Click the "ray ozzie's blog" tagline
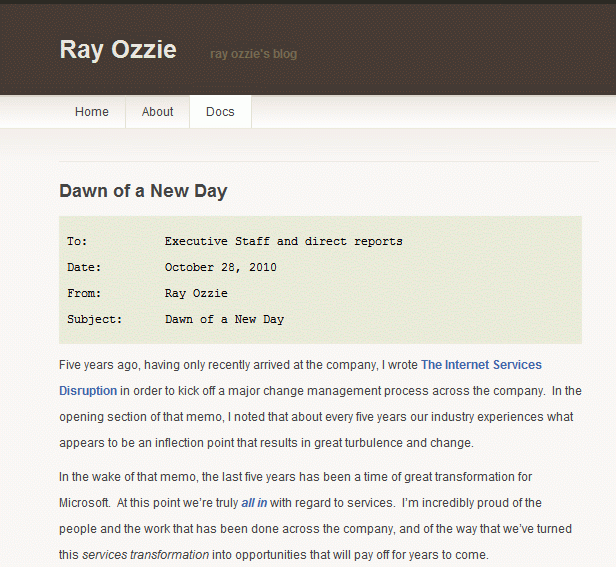The width and height of the screenshot is (616, 567). pos(253,54)
